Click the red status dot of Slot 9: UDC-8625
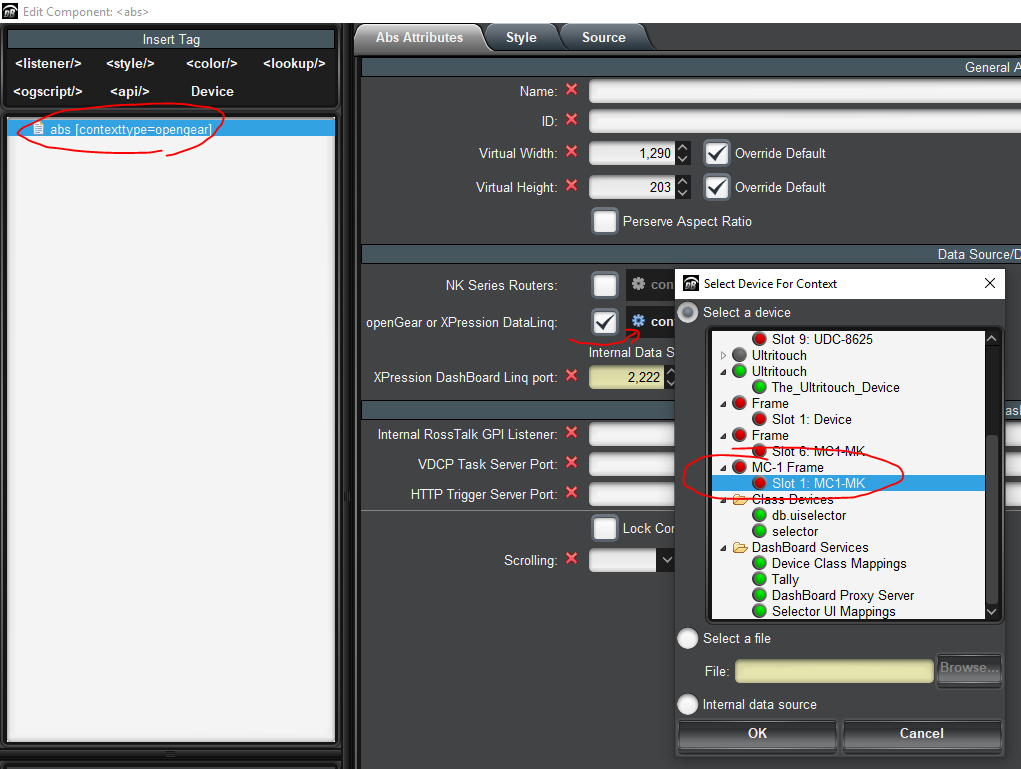The width and height of the screenshot is (1021, 769). point(759,339)
